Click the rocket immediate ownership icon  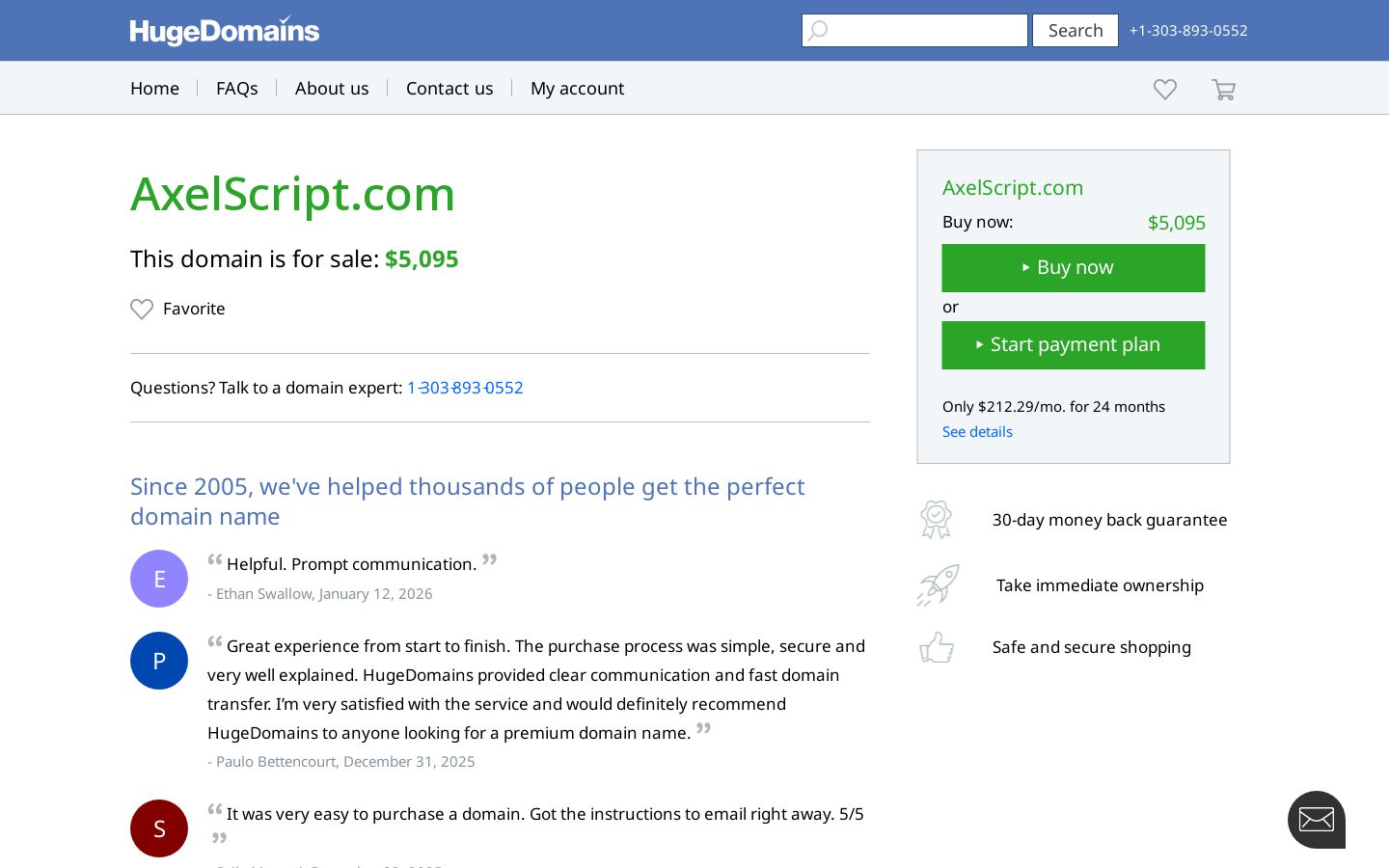pyautogui.click(x=938, y=585)
